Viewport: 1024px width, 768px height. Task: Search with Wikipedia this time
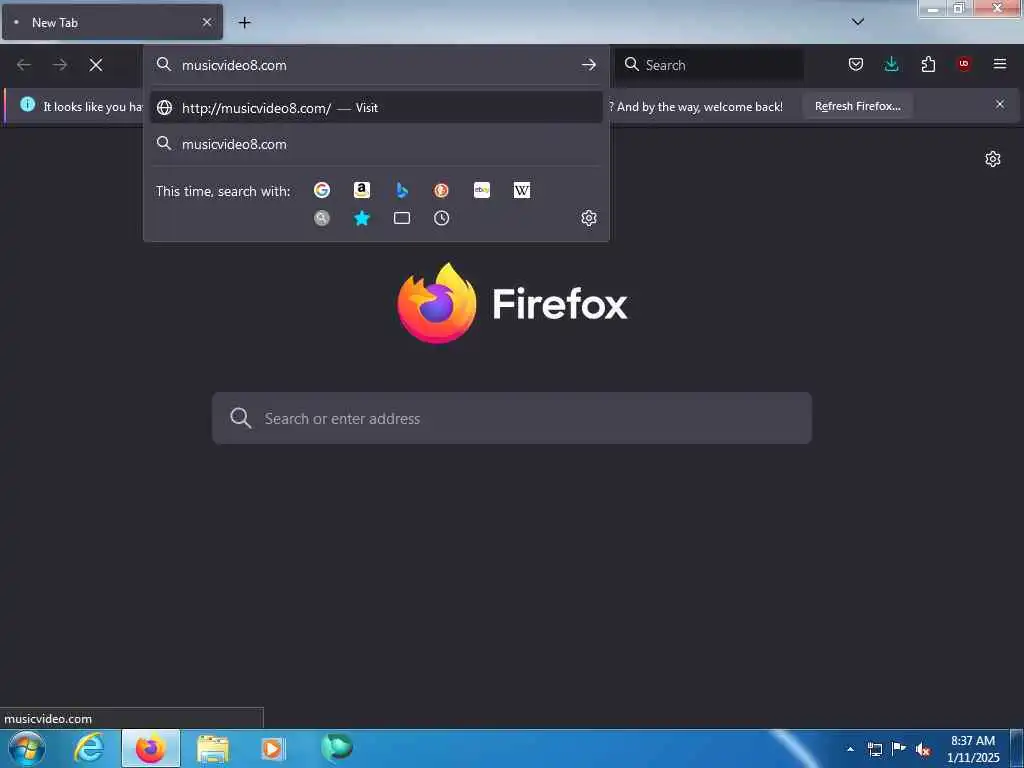[x=522, y=190]
